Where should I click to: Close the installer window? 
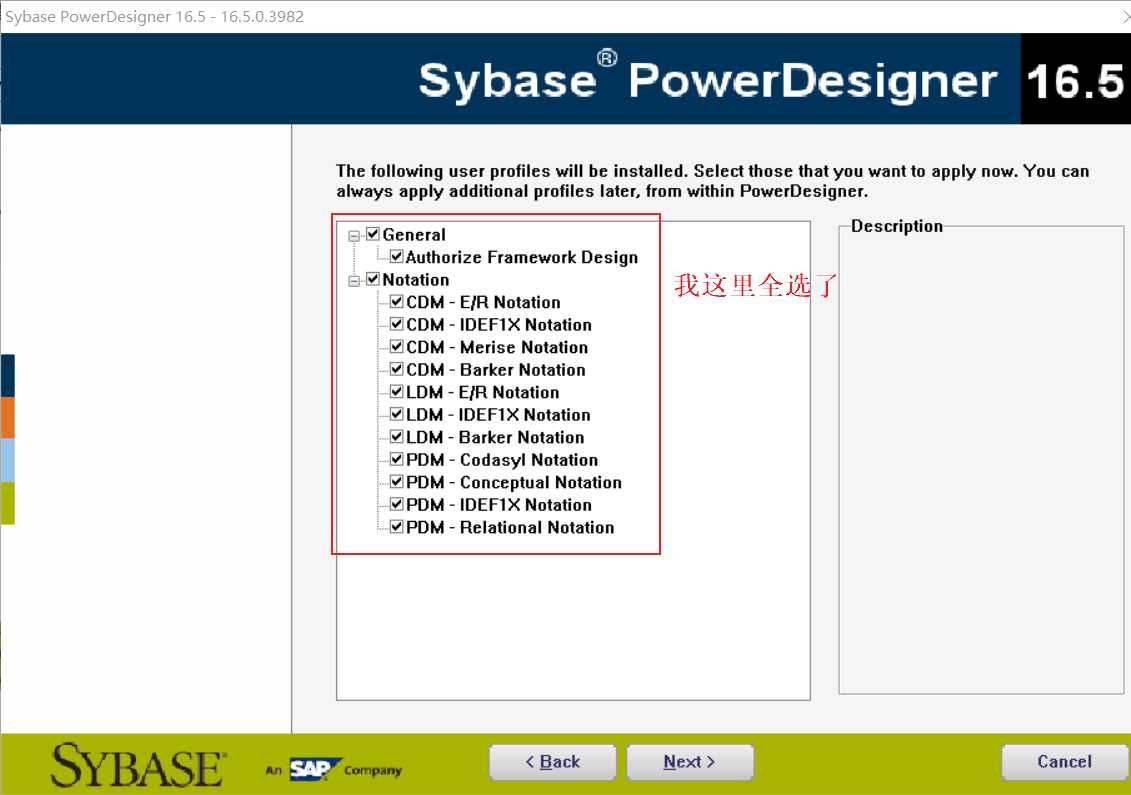tap(1125, 16)
